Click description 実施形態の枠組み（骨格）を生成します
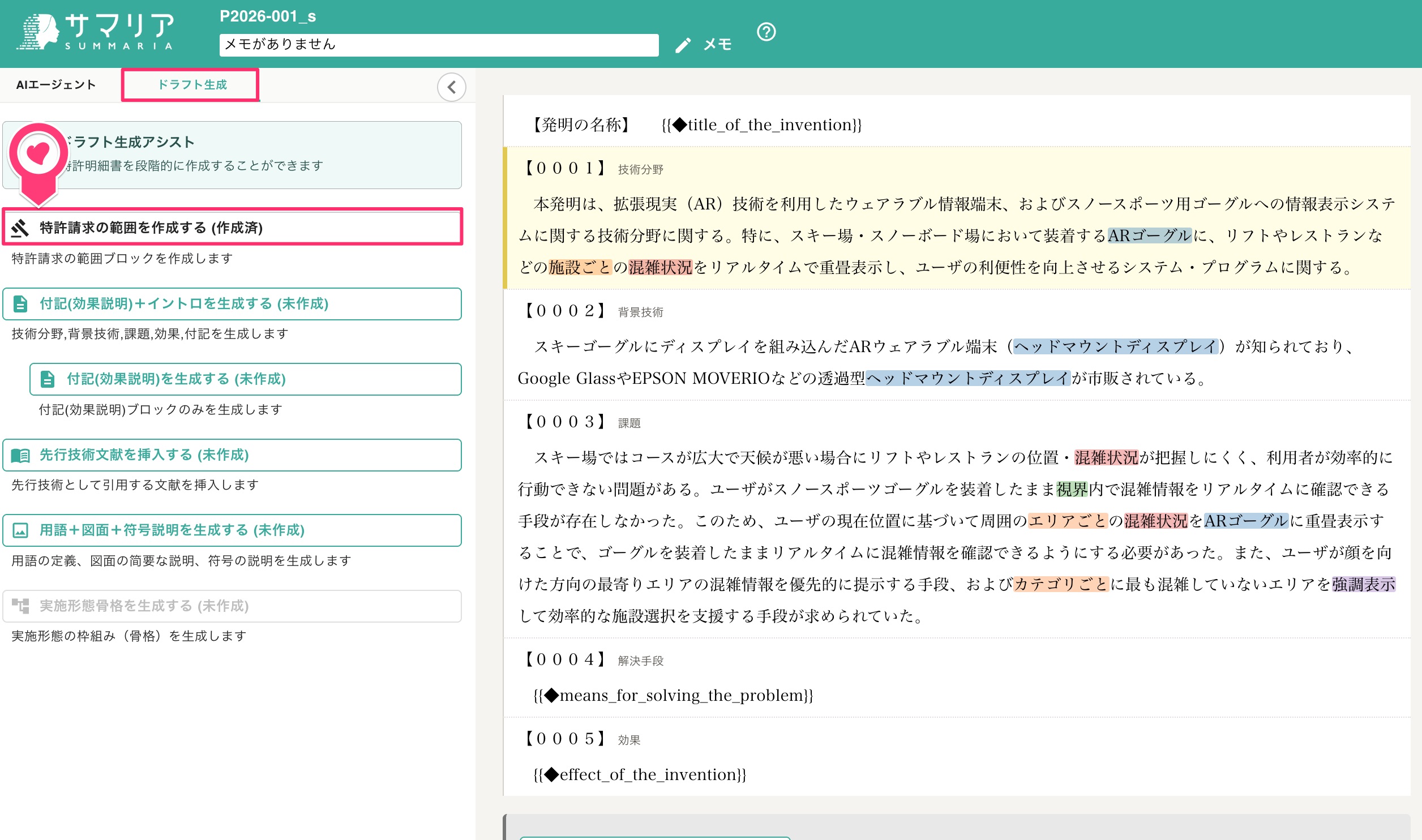Screen dimensions: 1422x840 pos(129,636)
